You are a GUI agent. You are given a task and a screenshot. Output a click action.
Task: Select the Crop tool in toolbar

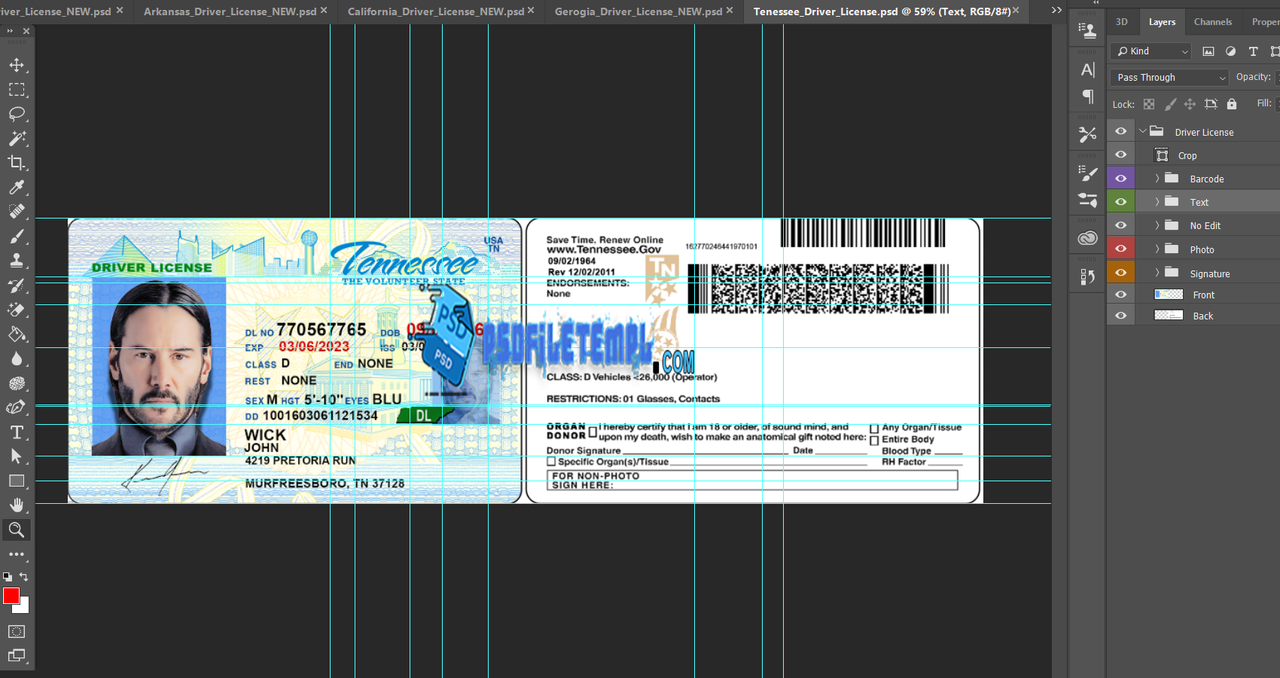point(17,163)
